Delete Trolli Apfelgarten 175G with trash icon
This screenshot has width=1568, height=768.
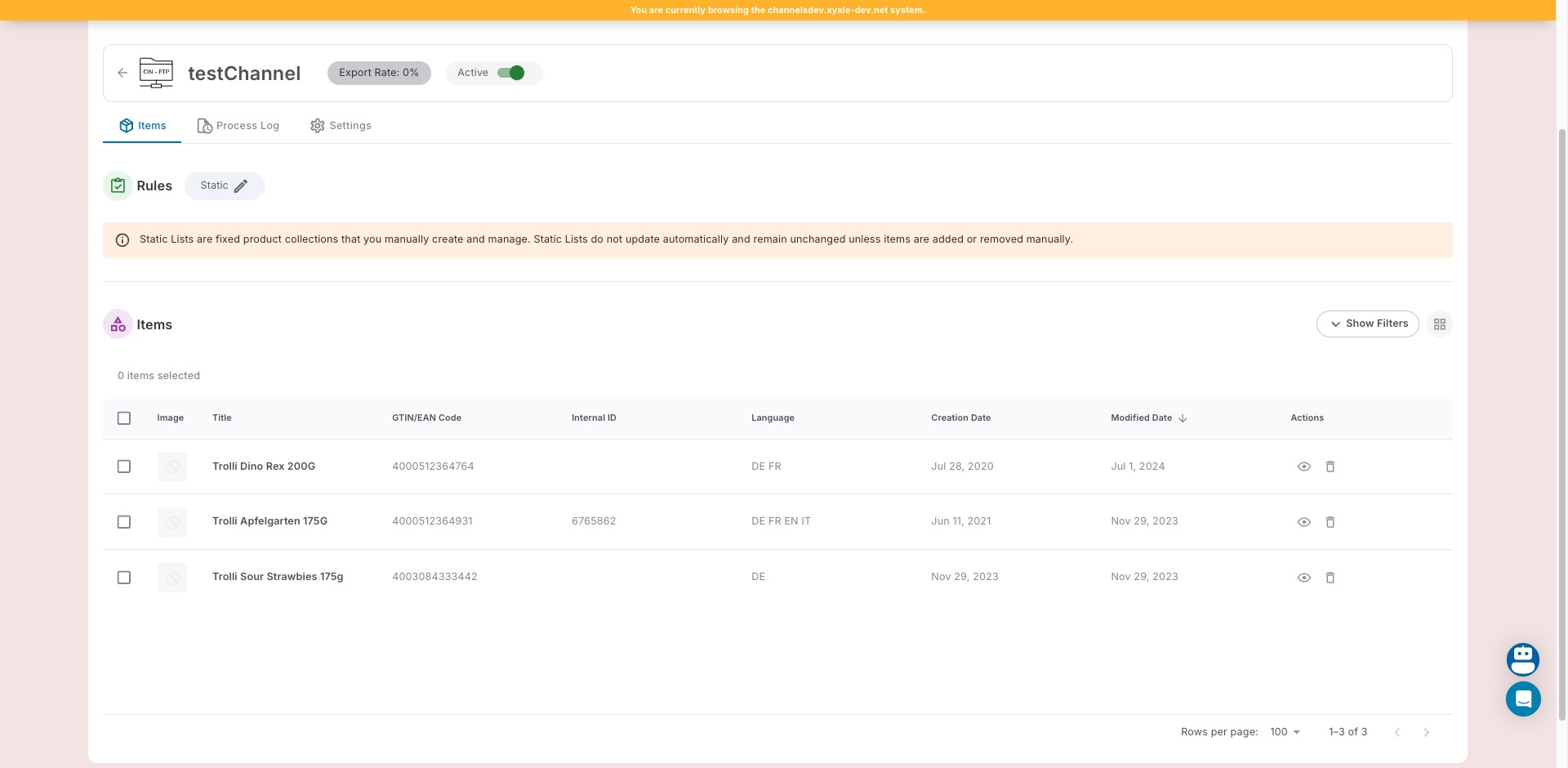(1330, 522)
